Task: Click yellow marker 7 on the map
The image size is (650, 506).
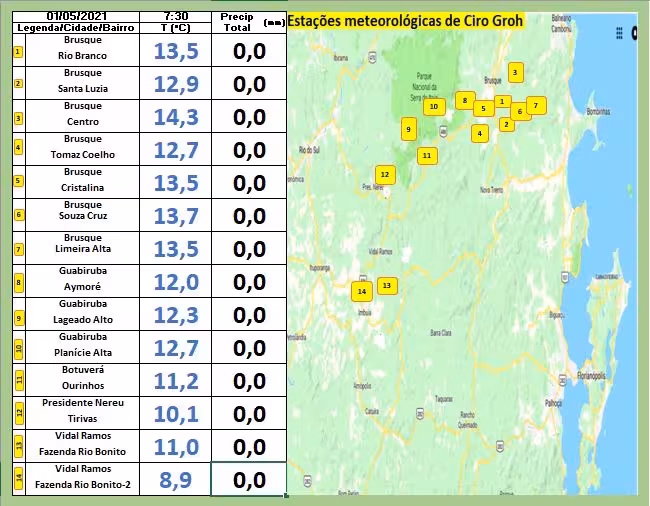Action: pos(536,105)
